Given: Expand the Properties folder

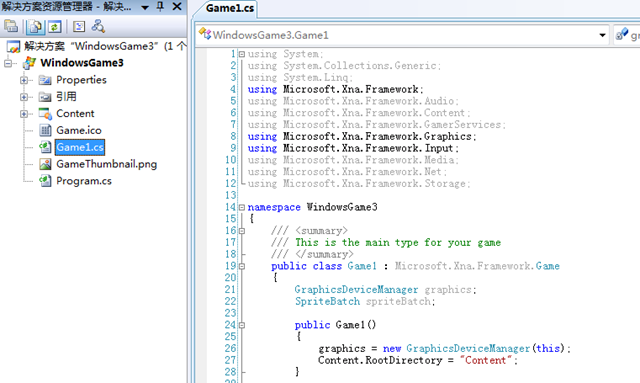Looking at the screenshot, I should pyautogui.click(x=24, y=80).
